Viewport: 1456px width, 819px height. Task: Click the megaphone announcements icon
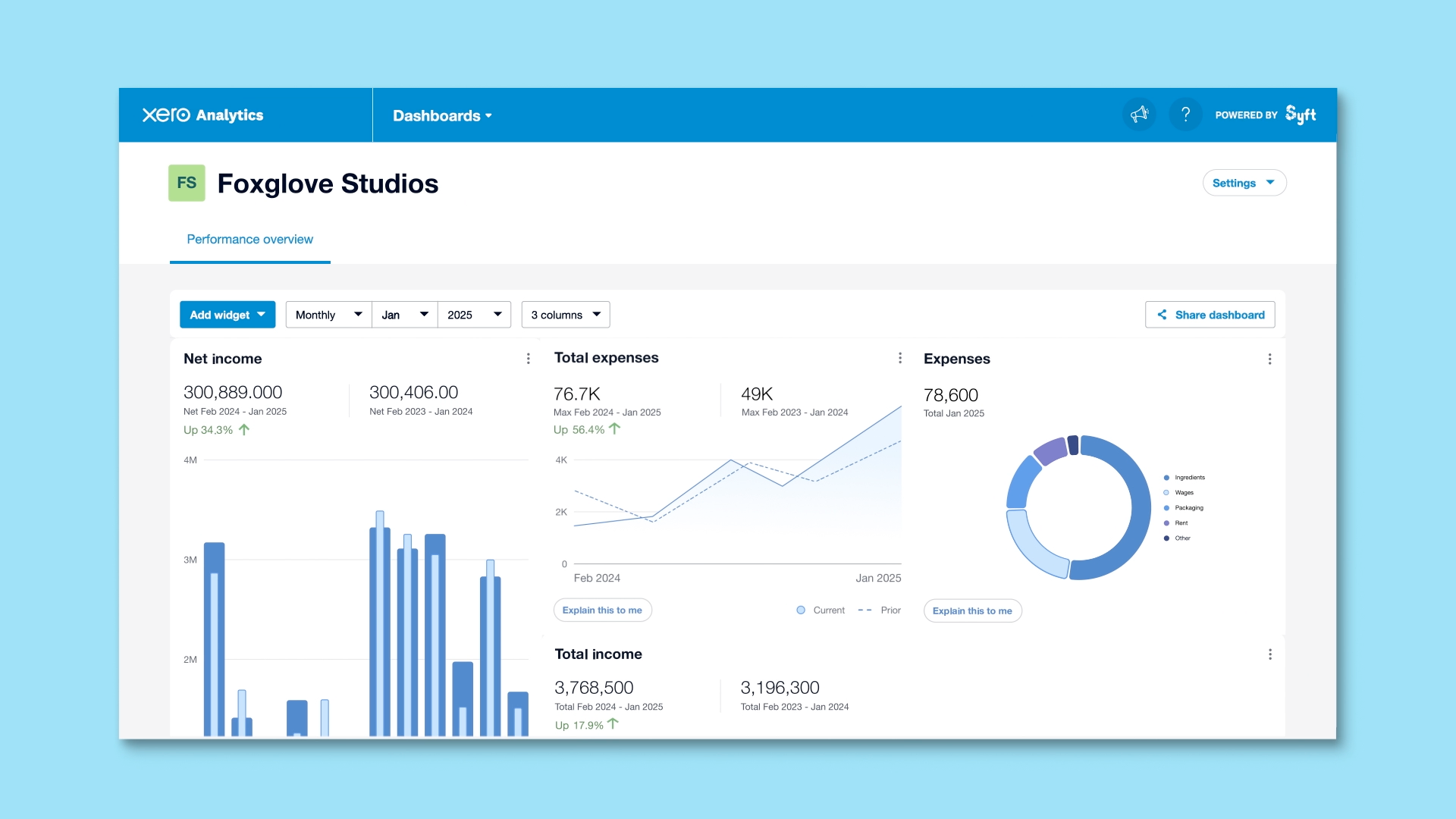pyautogui.click(x=1139, y=115)
